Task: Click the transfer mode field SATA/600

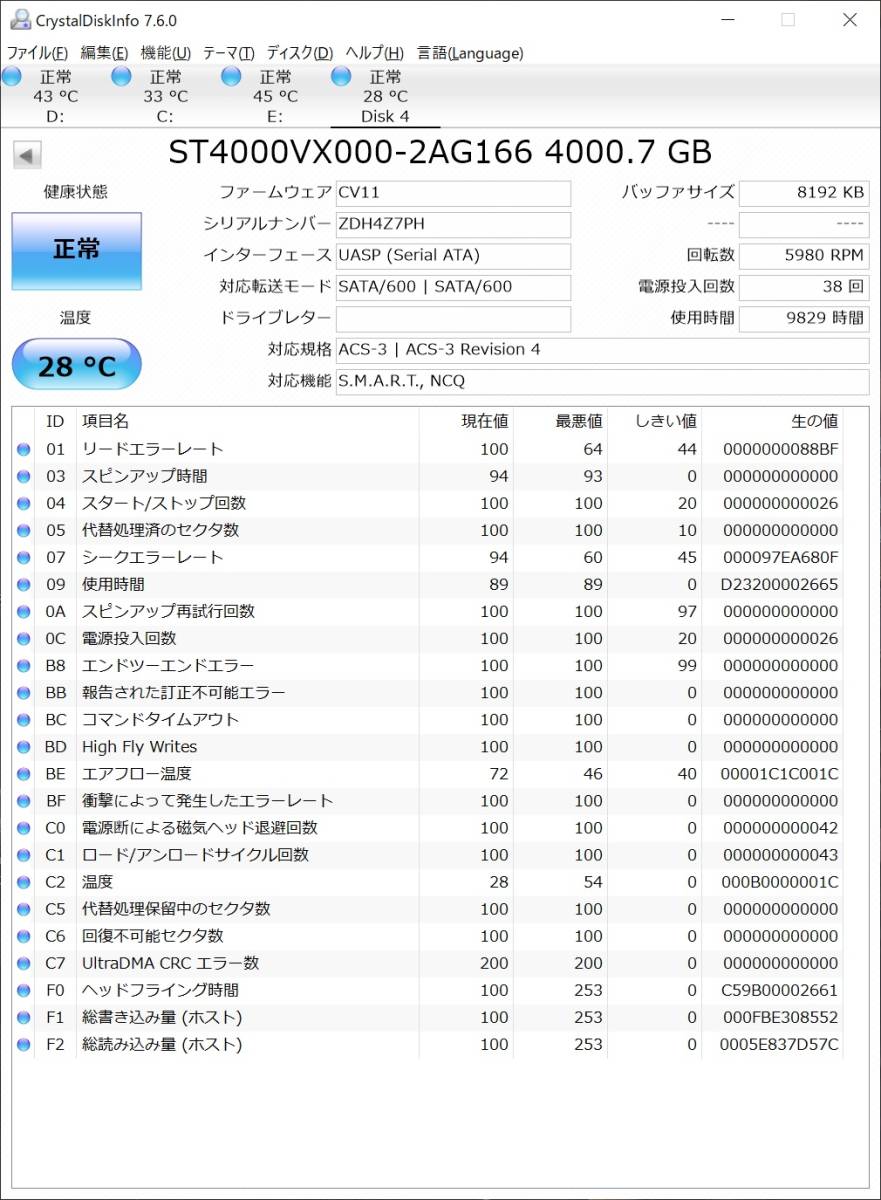Action: click(453, 287)
